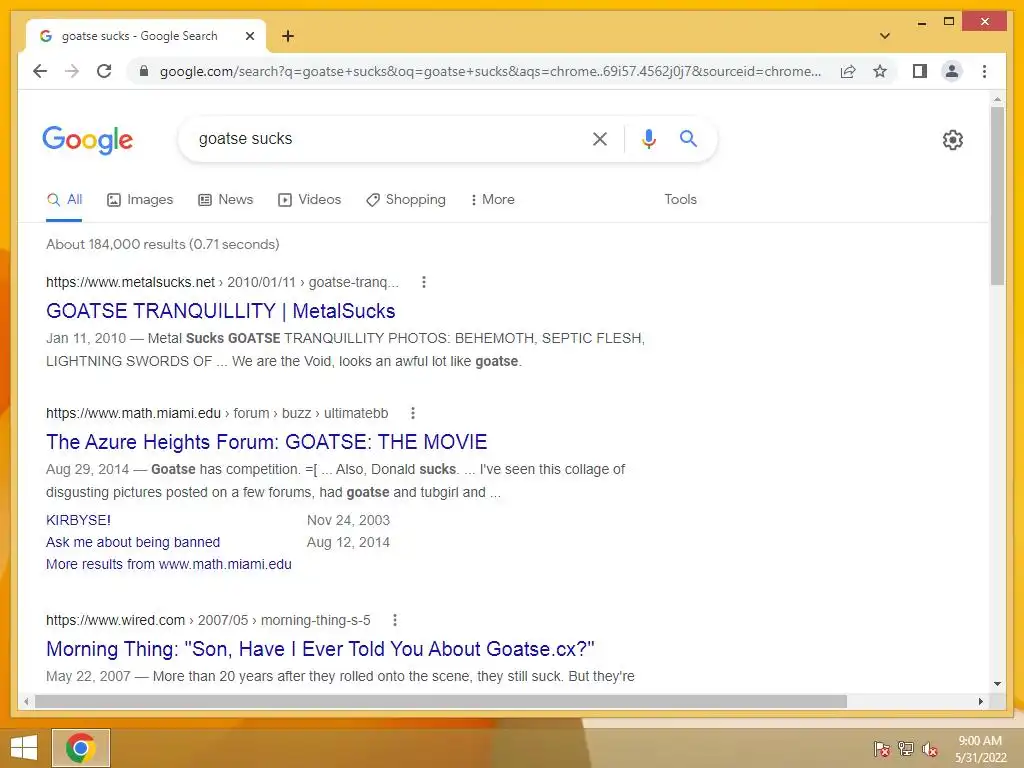Open the Windows Start button
The height and width of the screenshot is (768, 1024).
24,748
